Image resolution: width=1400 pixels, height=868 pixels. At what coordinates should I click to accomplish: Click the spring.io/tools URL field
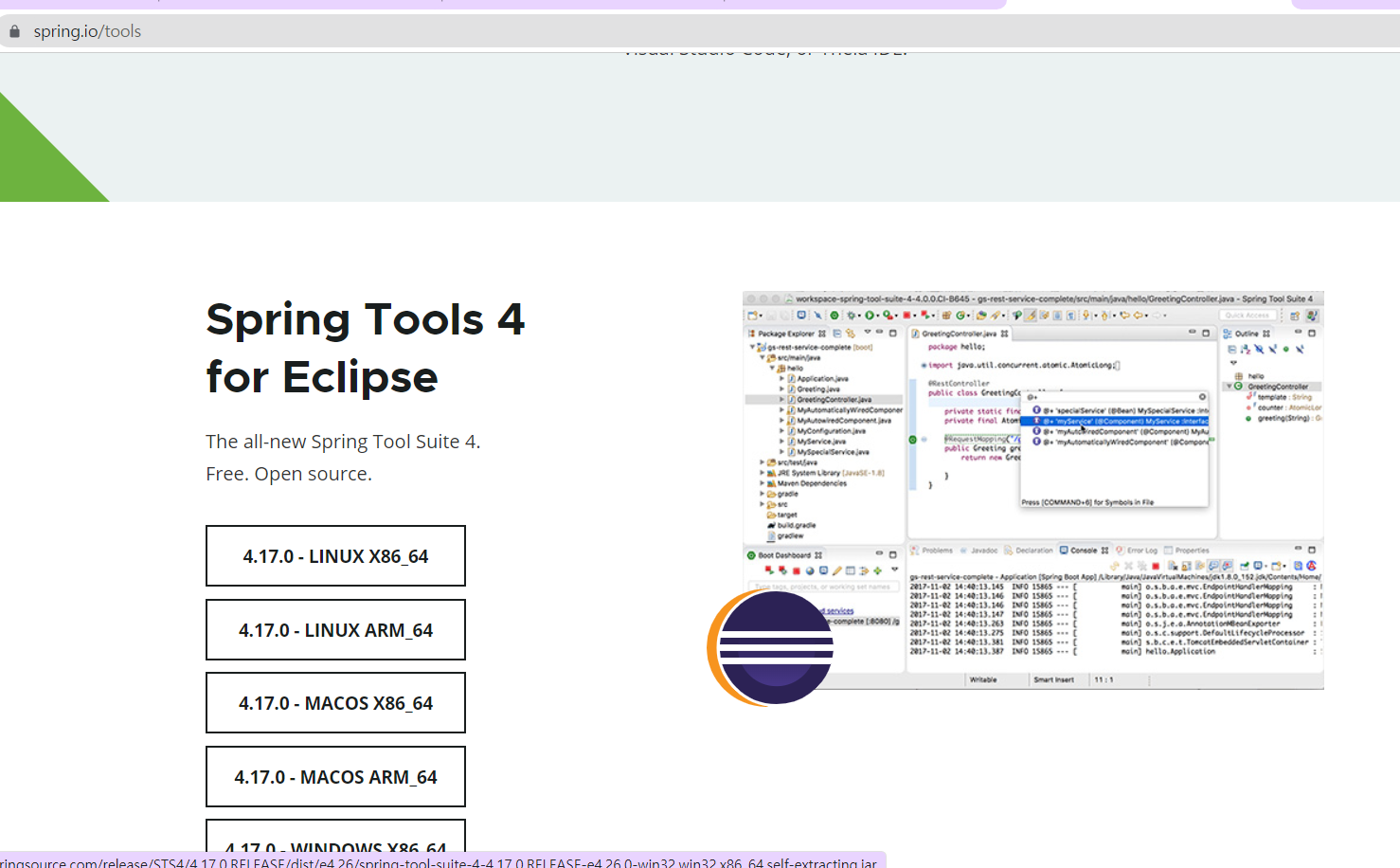[x=700, y=31]
